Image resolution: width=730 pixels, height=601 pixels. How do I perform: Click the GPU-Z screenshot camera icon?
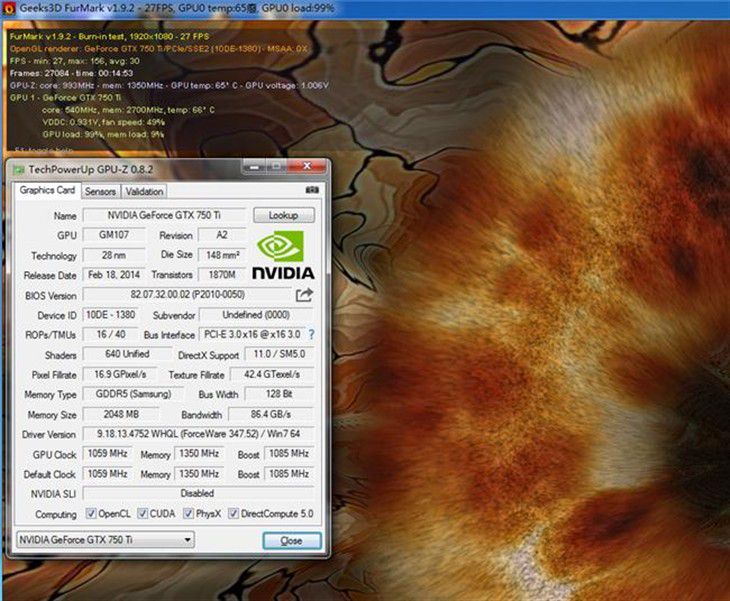[x=311, y=190]
